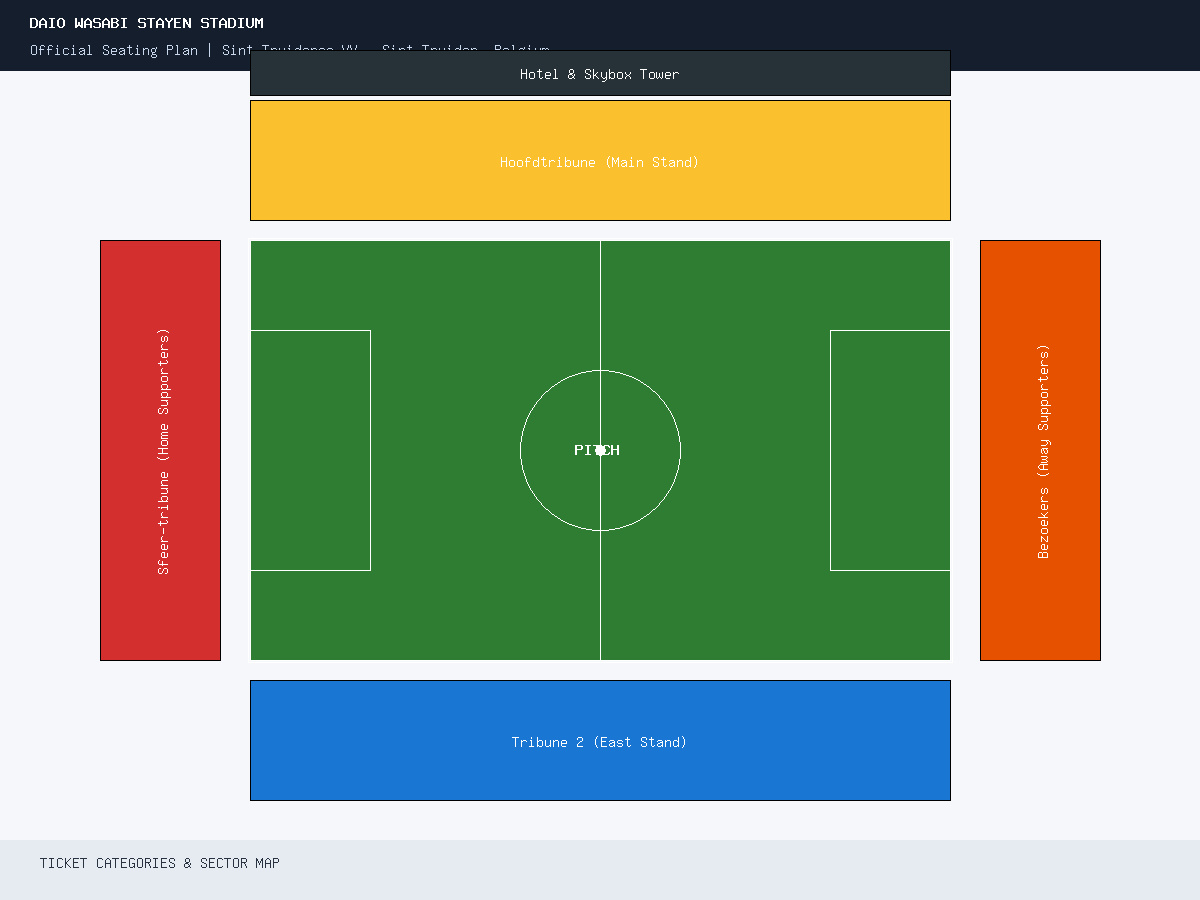
Task: Click the Tribune 2 (East Stand) label
Action: [x=600, y=742]
